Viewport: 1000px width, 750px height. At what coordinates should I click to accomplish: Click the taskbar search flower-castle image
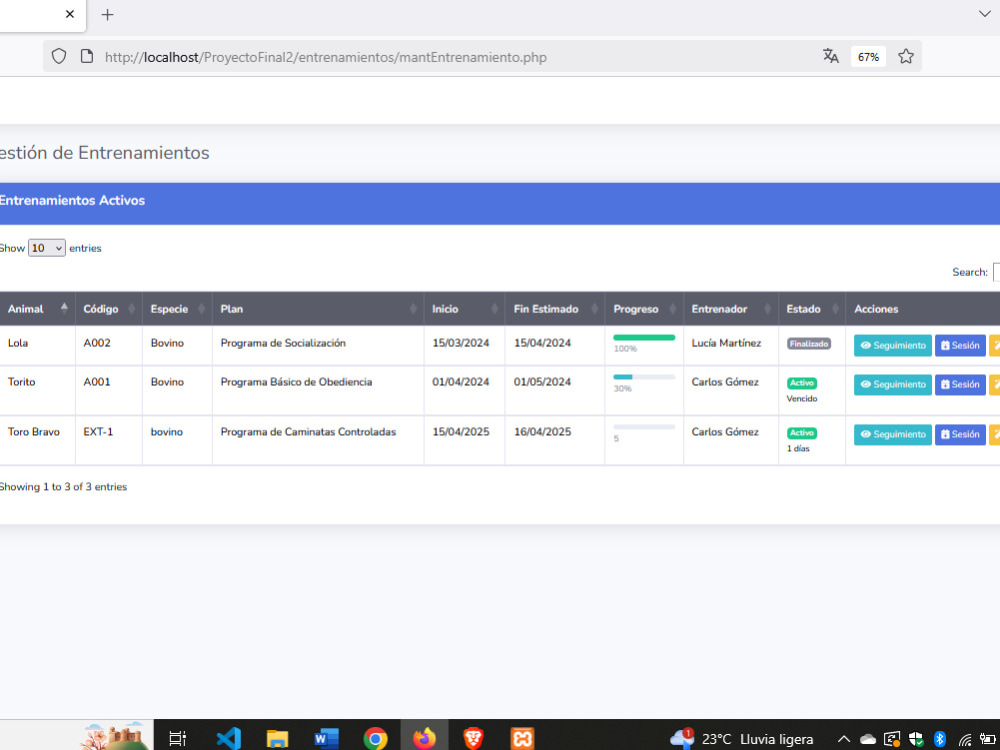(x=115, y=737)
